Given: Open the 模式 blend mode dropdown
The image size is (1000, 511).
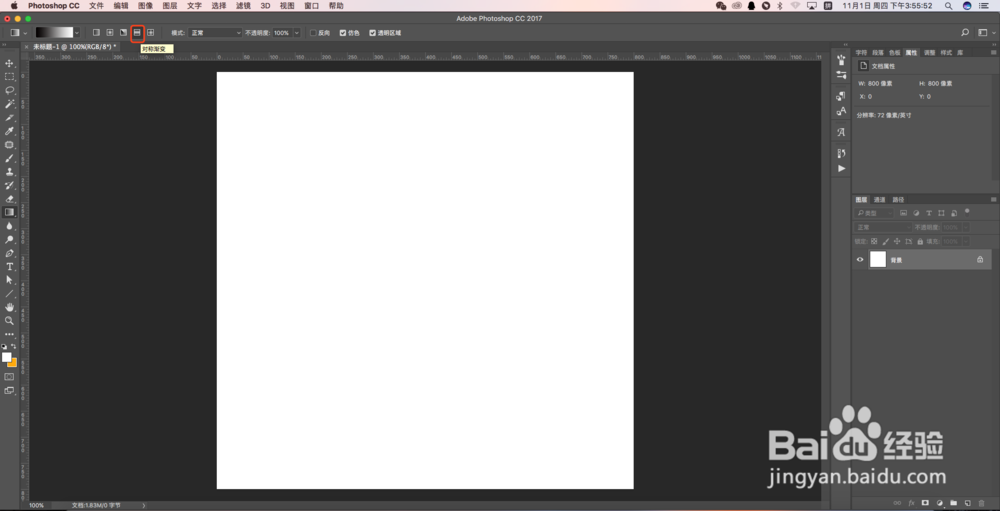Looking at the screenshot, I should pos(215,33).
